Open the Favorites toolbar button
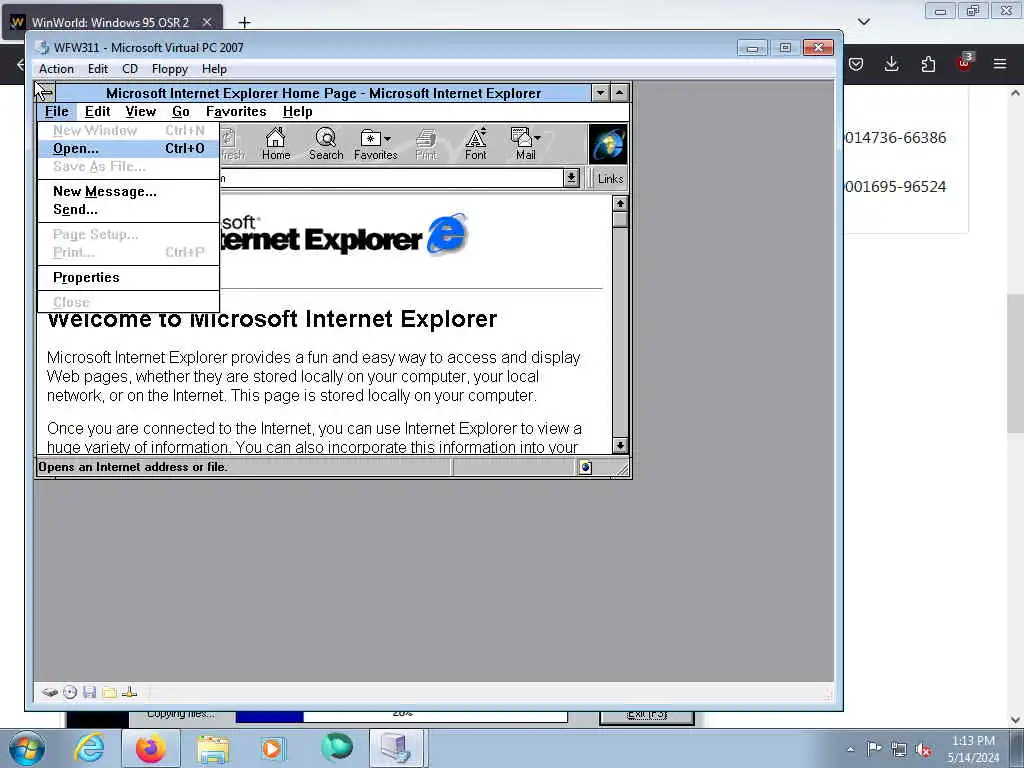The width and height of the screenshot is (1024, 768). pos(376,144)
